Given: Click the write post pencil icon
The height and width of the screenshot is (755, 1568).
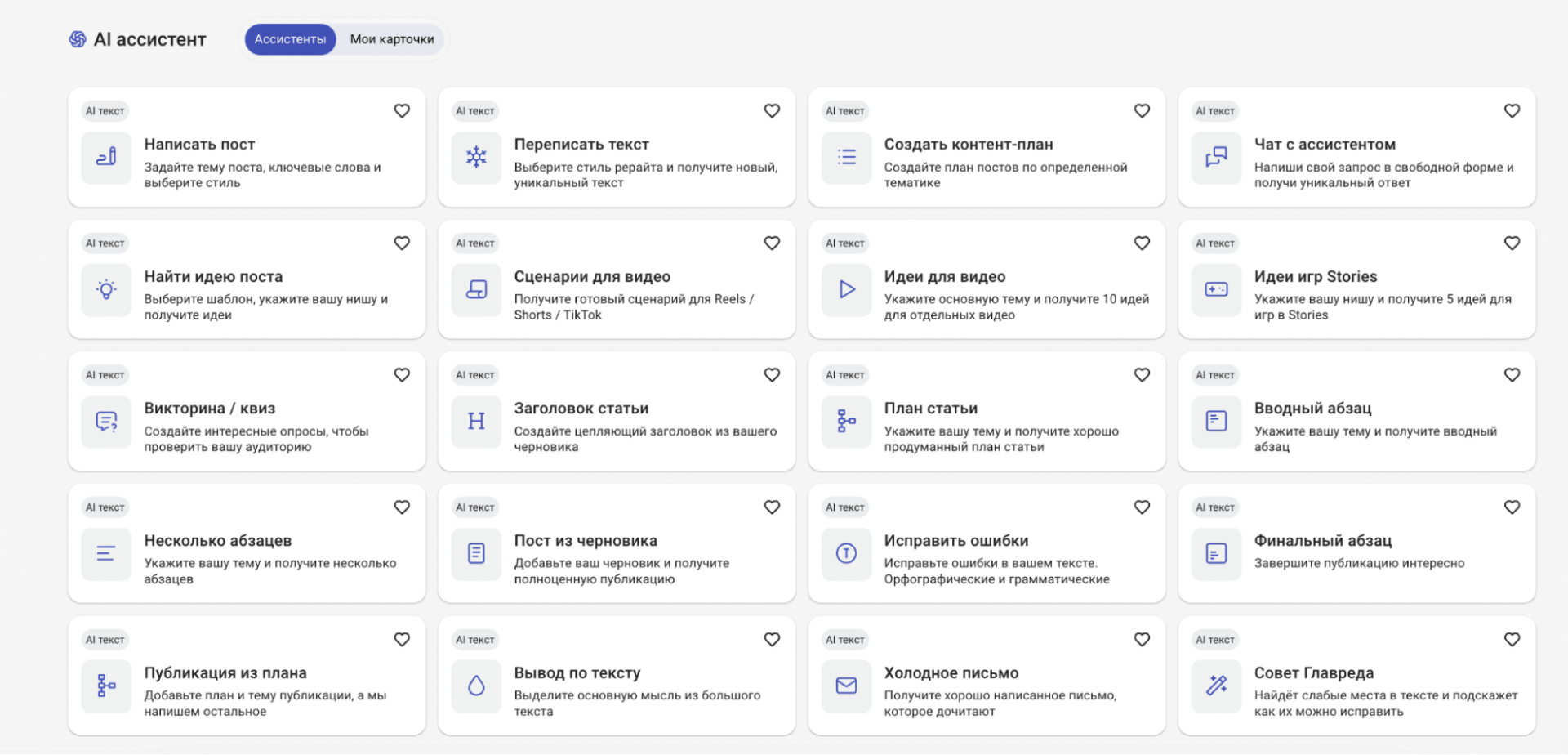Looking at the screenshot, I should click(x=106, y=157).
